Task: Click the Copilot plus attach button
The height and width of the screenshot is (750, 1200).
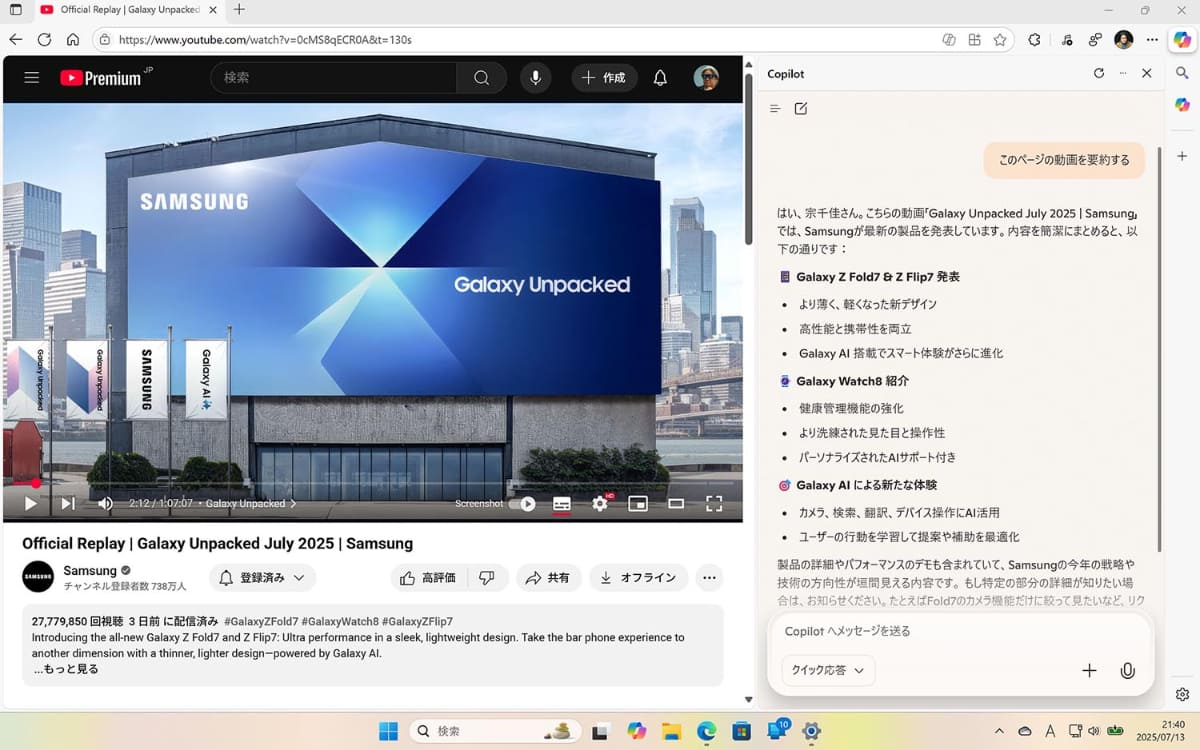Action: (1090, 671)
